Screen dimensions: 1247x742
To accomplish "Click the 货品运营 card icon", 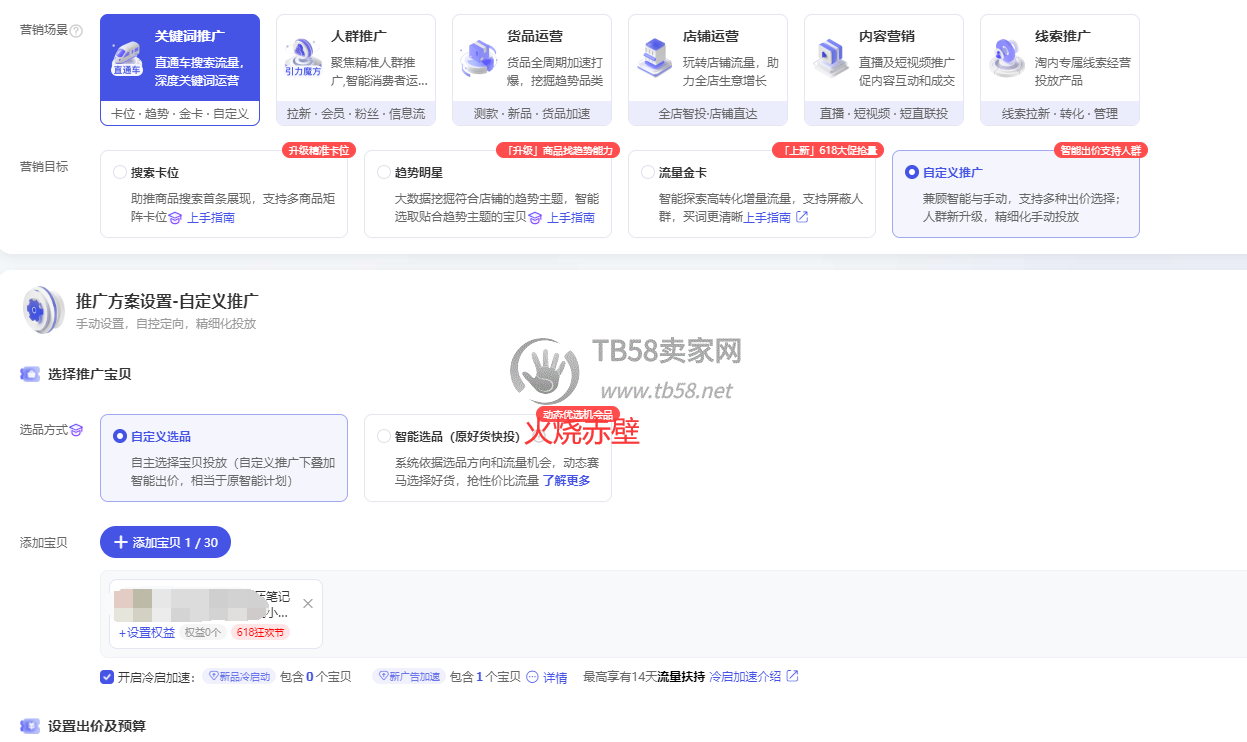I will pos(479,58).
